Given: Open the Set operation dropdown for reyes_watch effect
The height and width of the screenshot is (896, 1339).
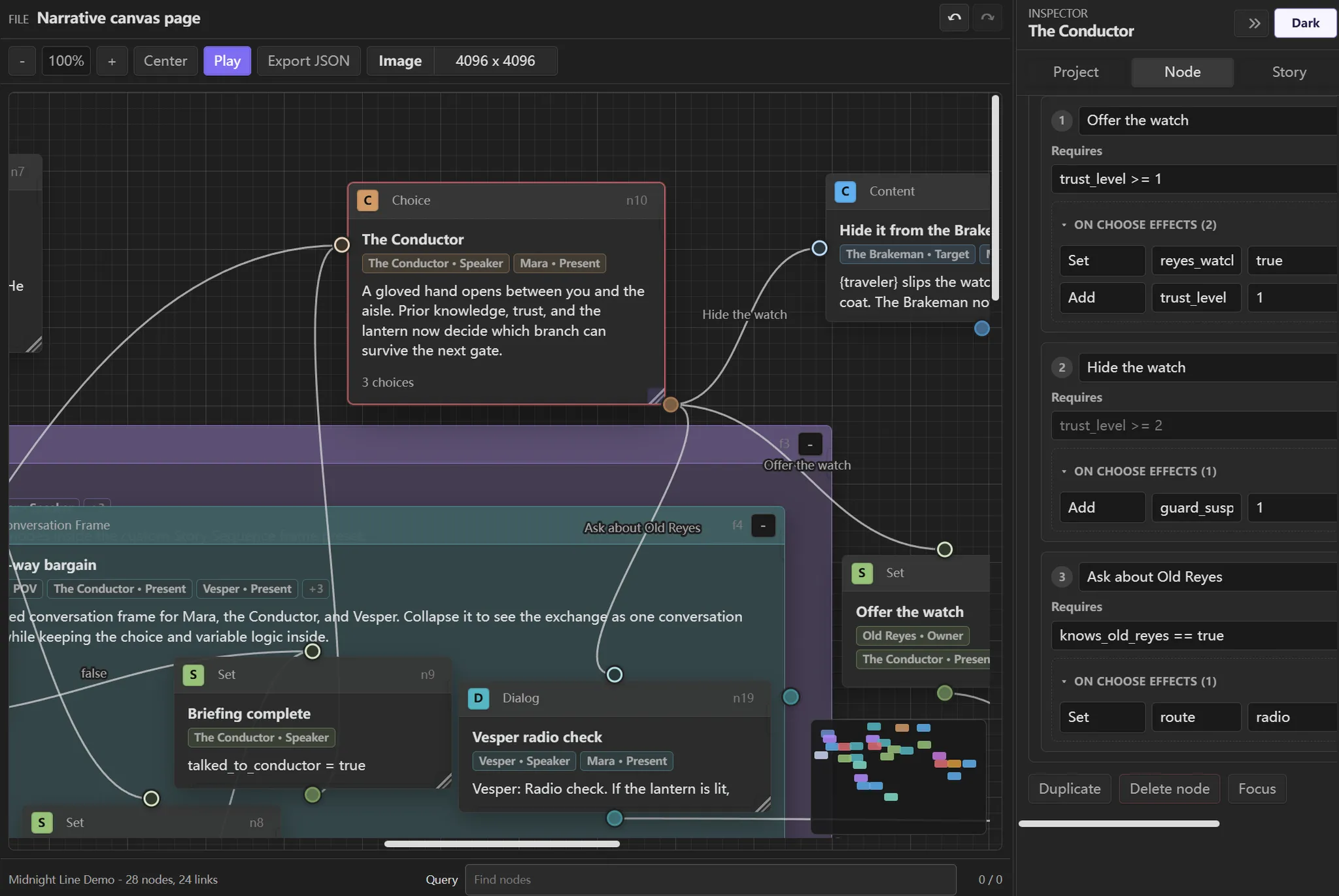Looking at the screenshot, I should tap(1102, 261).
